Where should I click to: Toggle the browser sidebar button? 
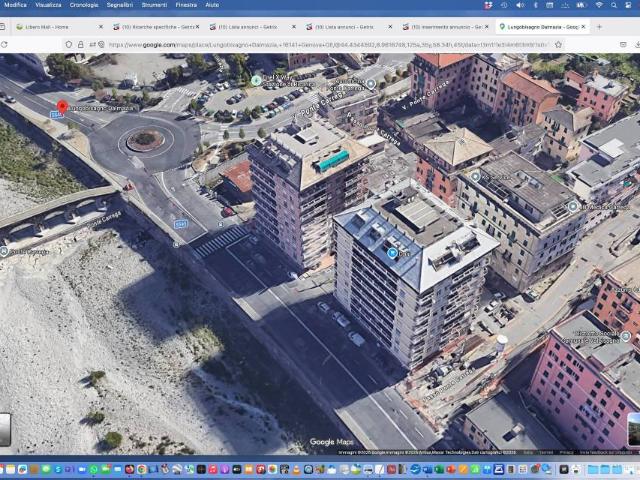[2, 27]
